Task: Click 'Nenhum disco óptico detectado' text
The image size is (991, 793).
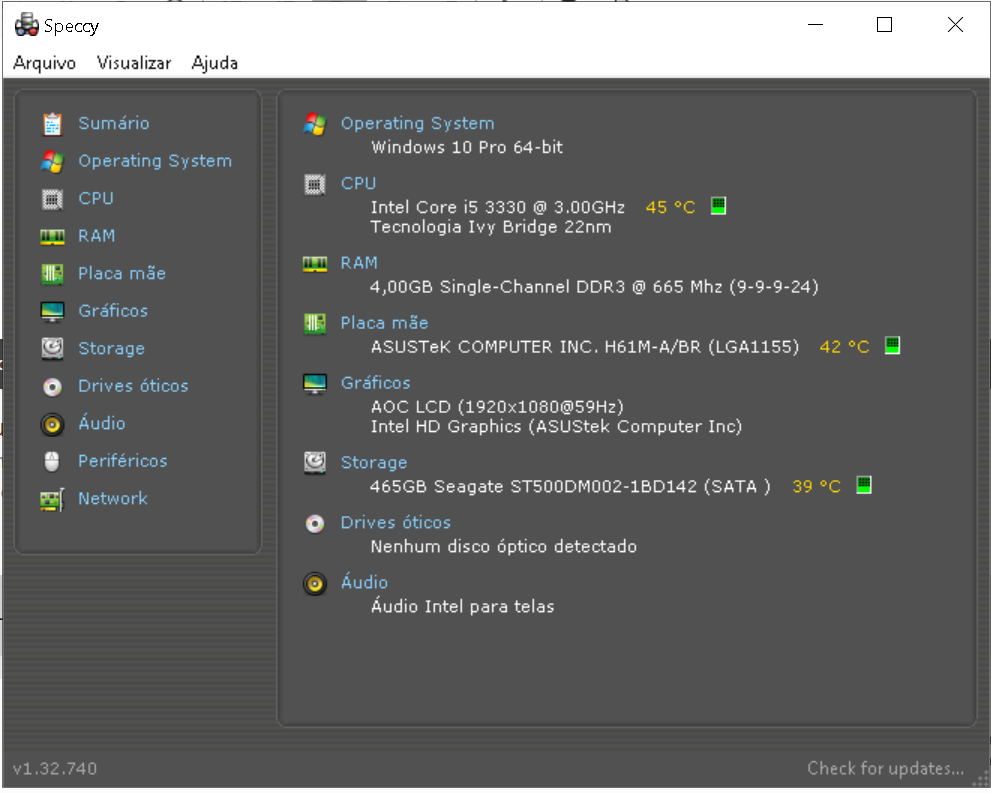Action: (504, 547)
